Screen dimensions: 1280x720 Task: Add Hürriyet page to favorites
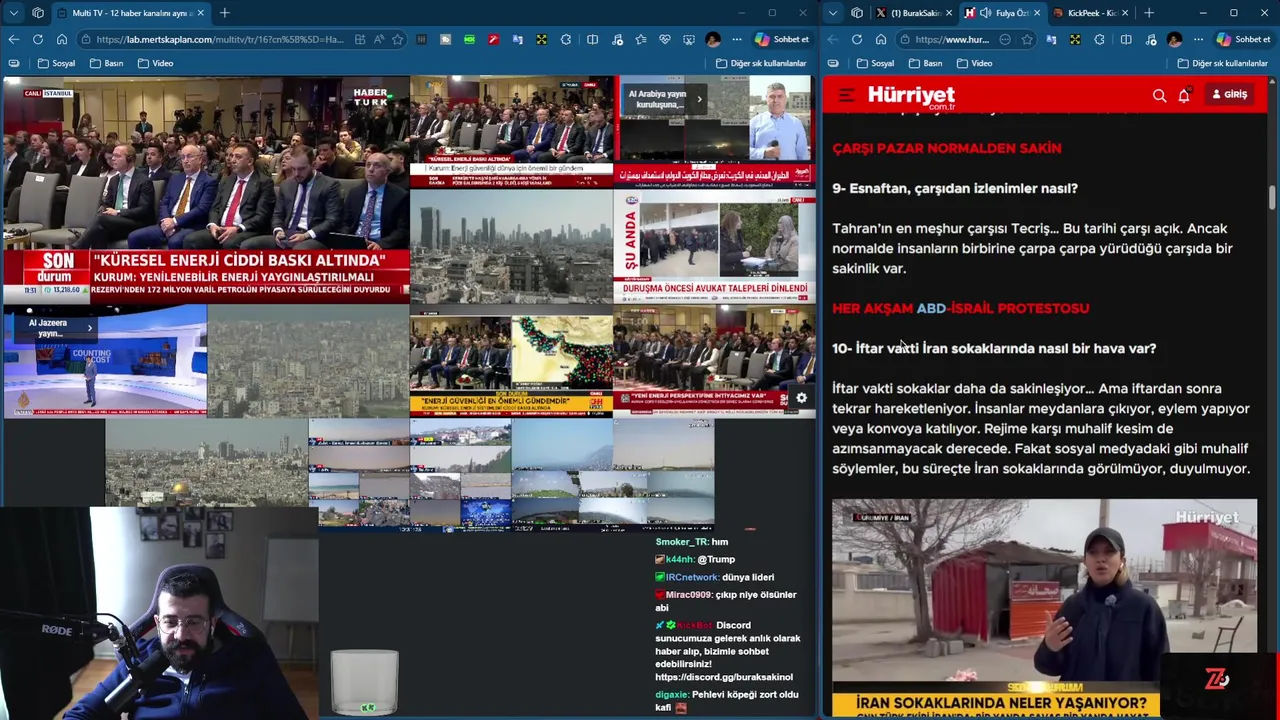tap(1027, 39)
